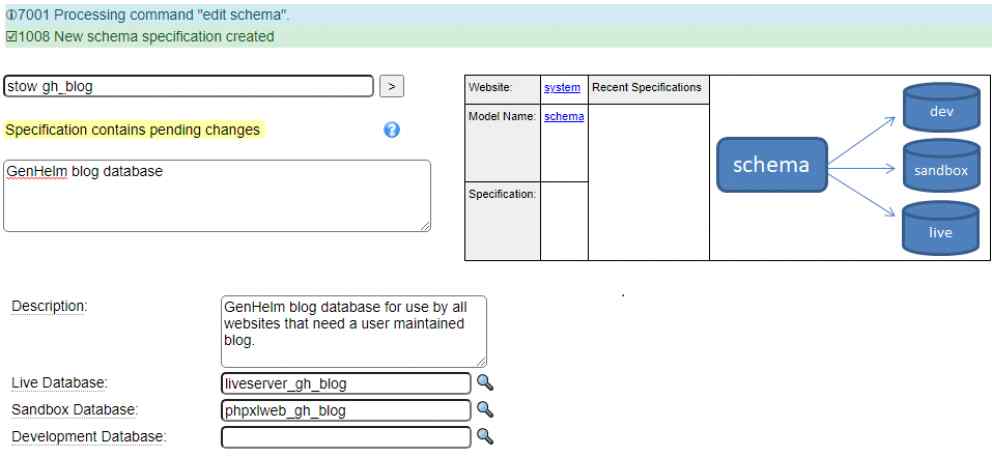Click the Website: table cell

[502, 90]
